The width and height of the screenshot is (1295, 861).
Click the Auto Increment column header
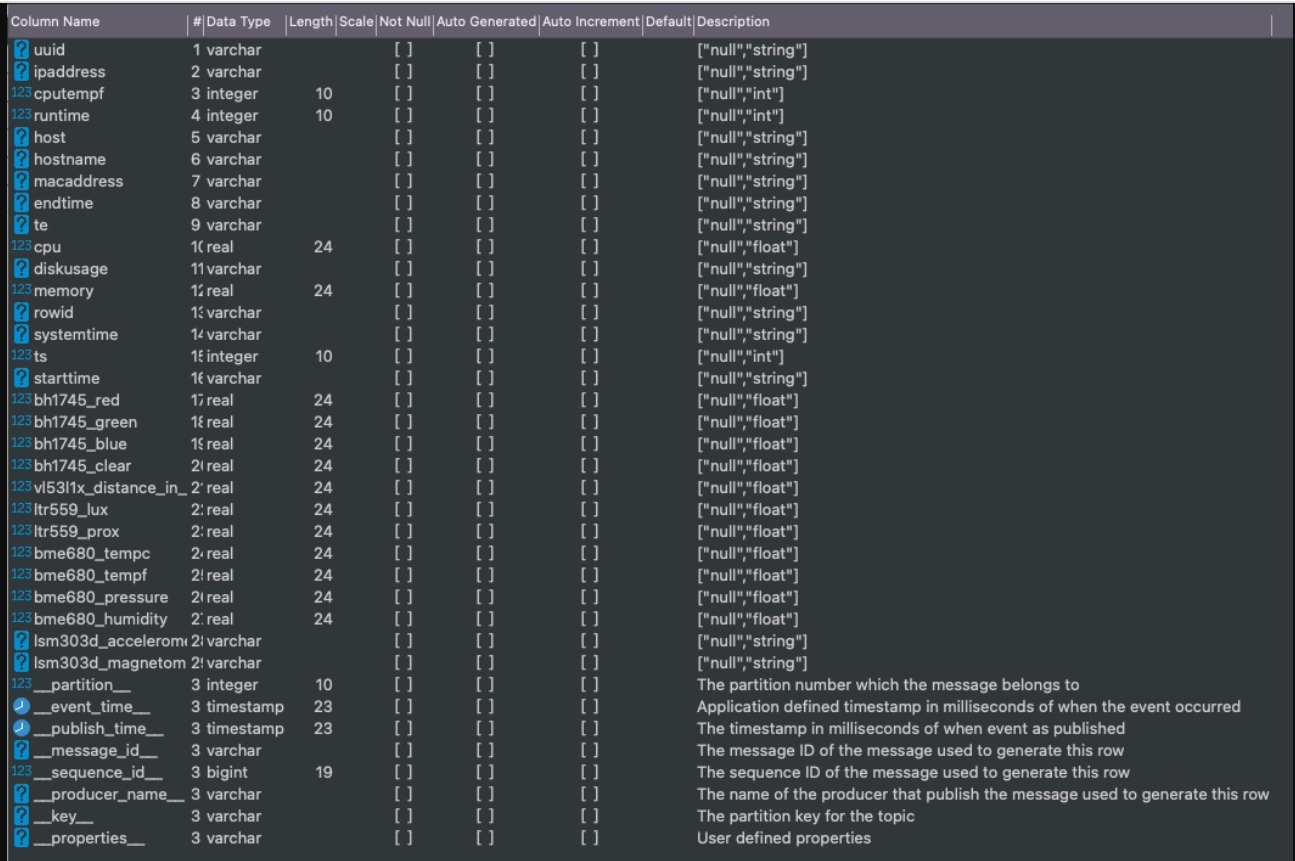pos(591,22)
